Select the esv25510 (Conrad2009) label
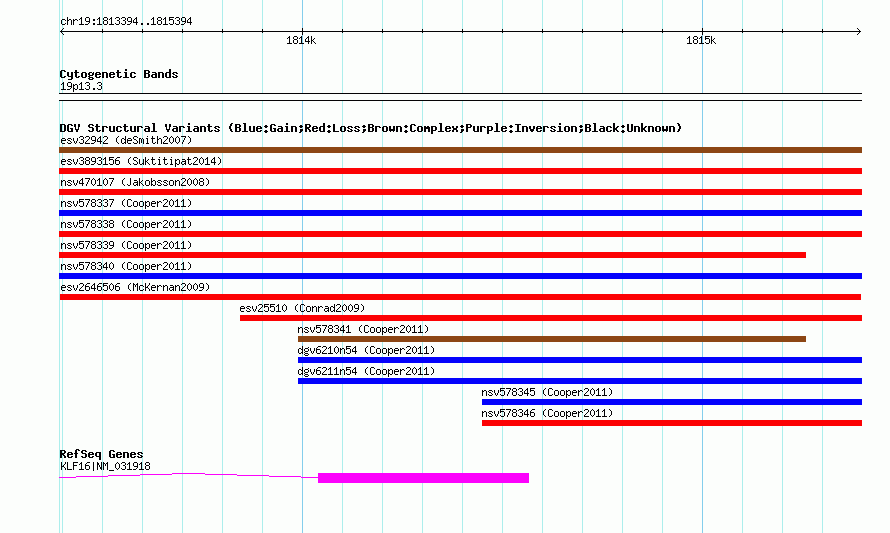Screen dimensions: 890x533 (302, 308)
